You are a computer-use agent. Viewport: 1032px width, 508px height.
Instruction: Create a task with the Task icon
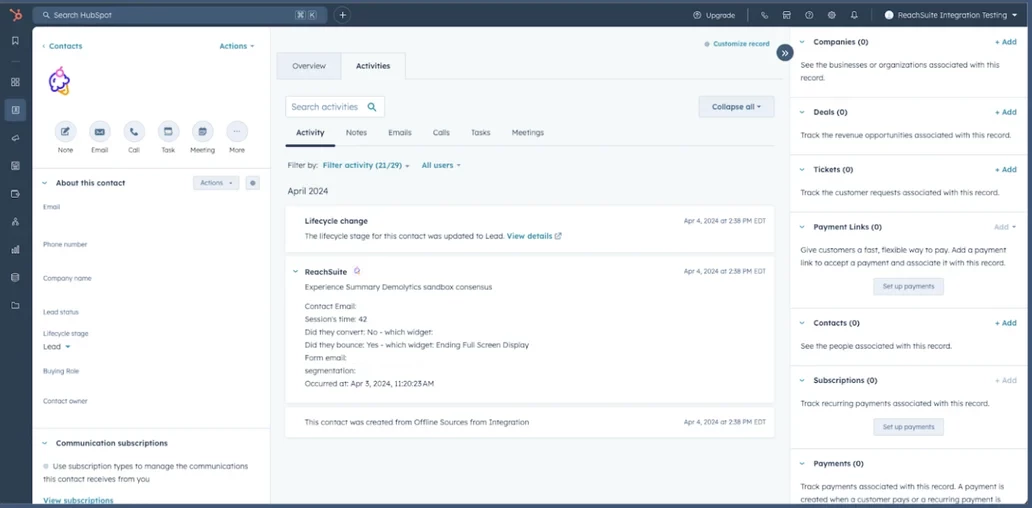point(168,132)
